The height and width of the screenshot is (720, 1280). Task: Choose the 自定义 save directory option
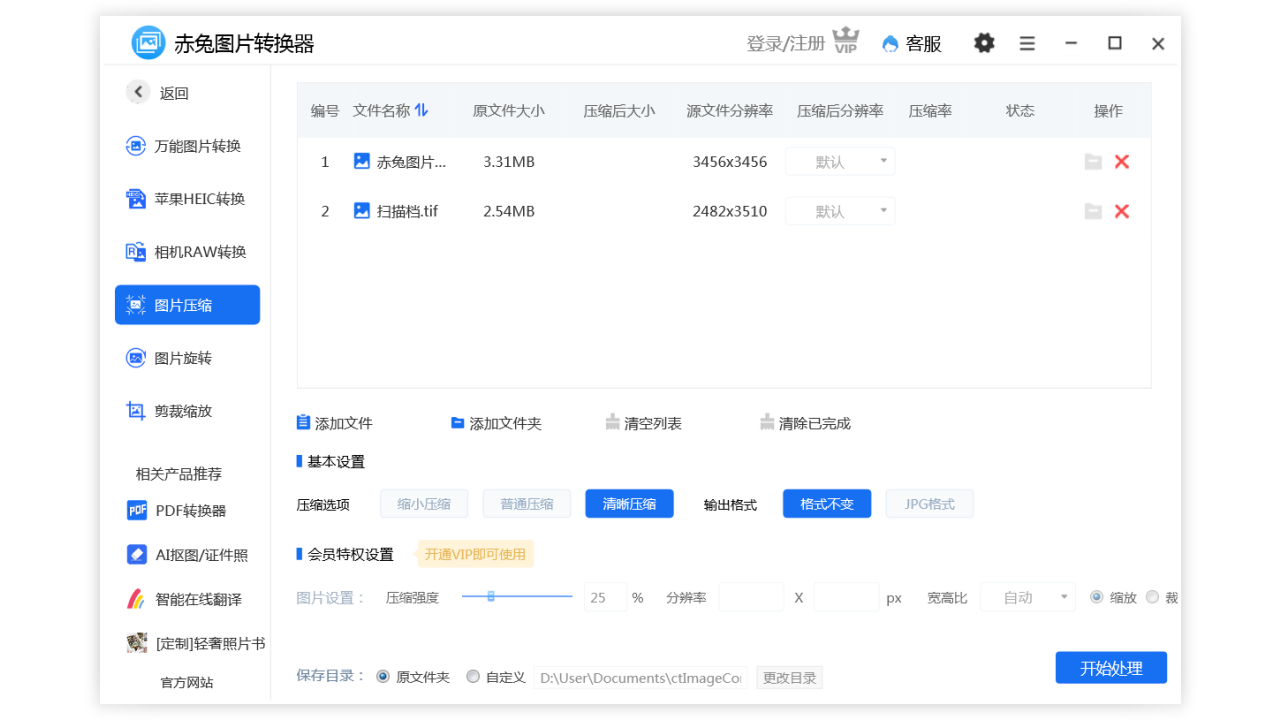pyautogui.click(x=472, y=676)
